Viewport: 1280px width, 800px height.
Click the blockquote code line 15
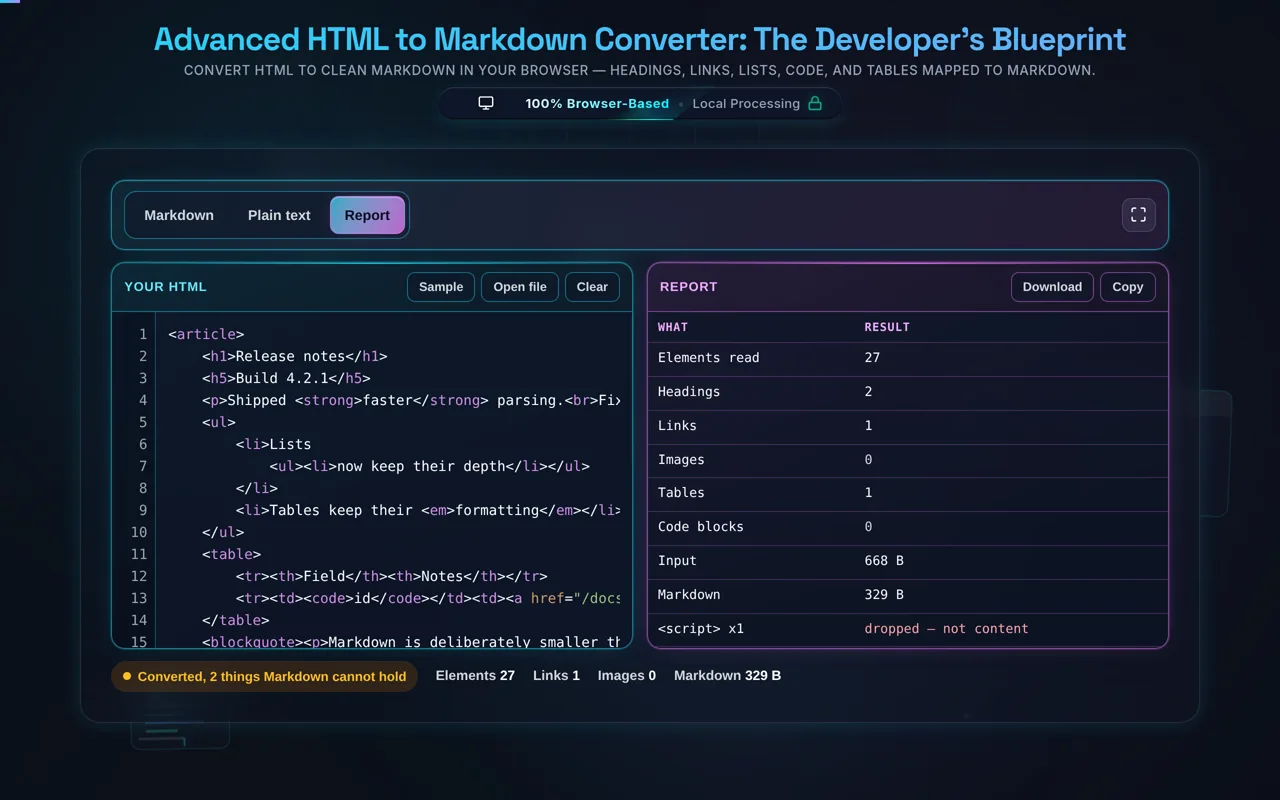[x=411, y=642]
